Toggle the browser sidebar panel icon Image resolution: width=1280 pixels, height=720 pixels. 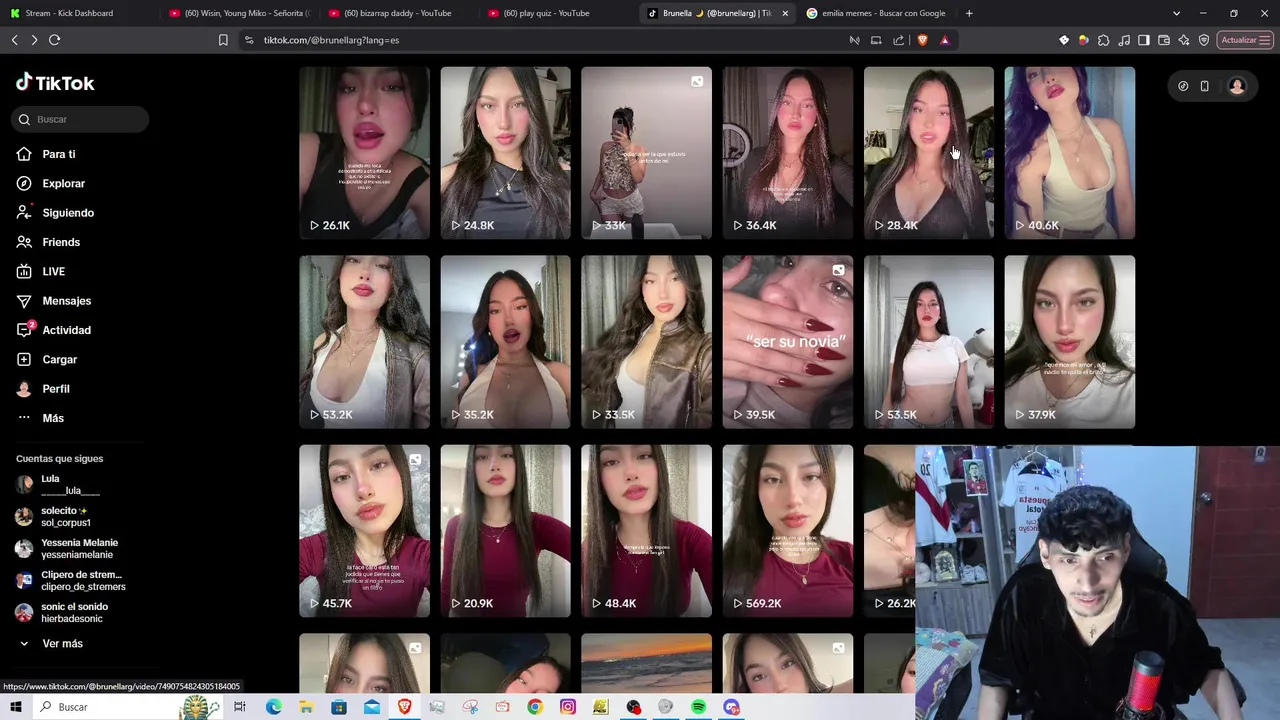coord(1144,40)
